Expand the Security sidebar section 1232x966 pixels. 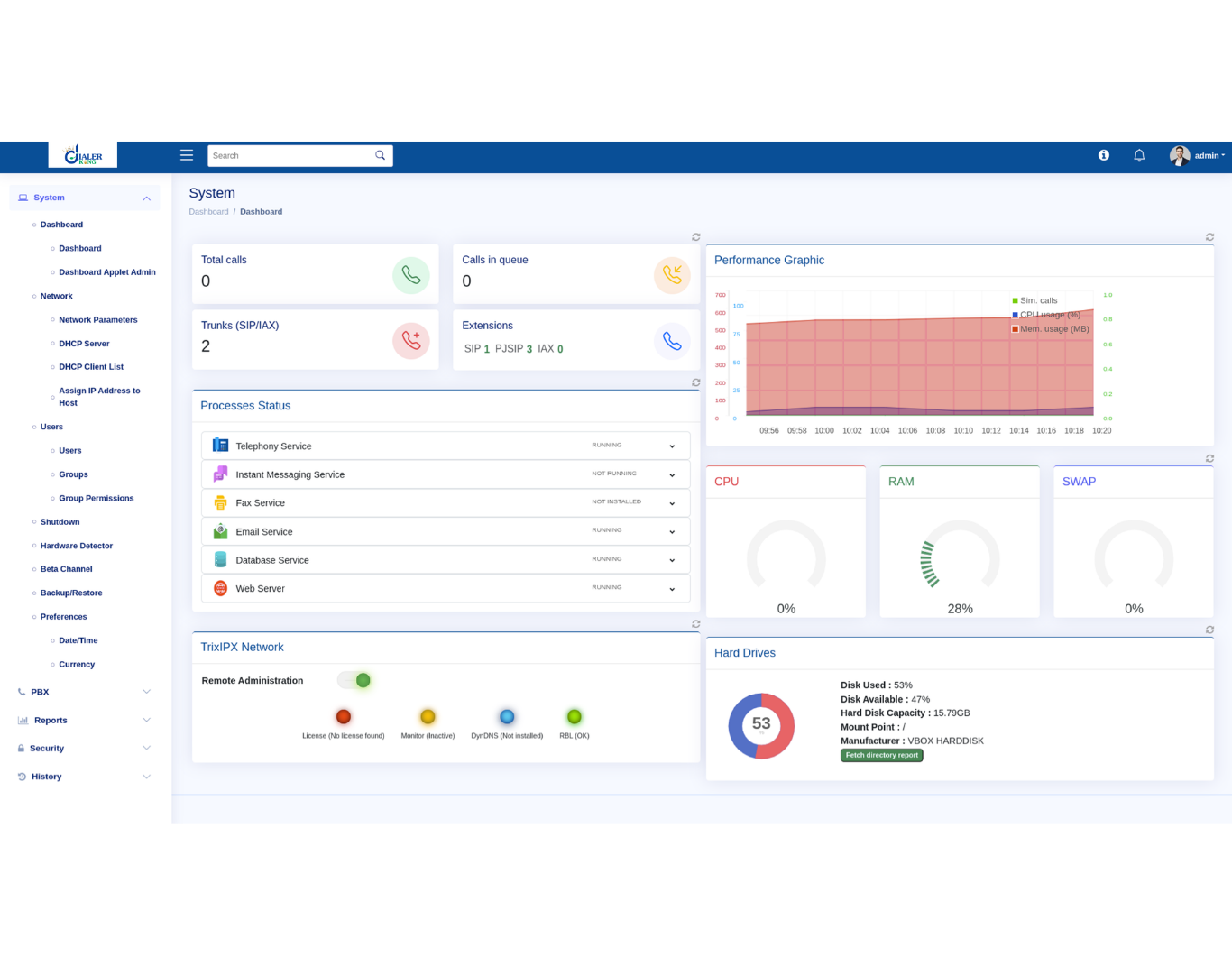(85, 748)
